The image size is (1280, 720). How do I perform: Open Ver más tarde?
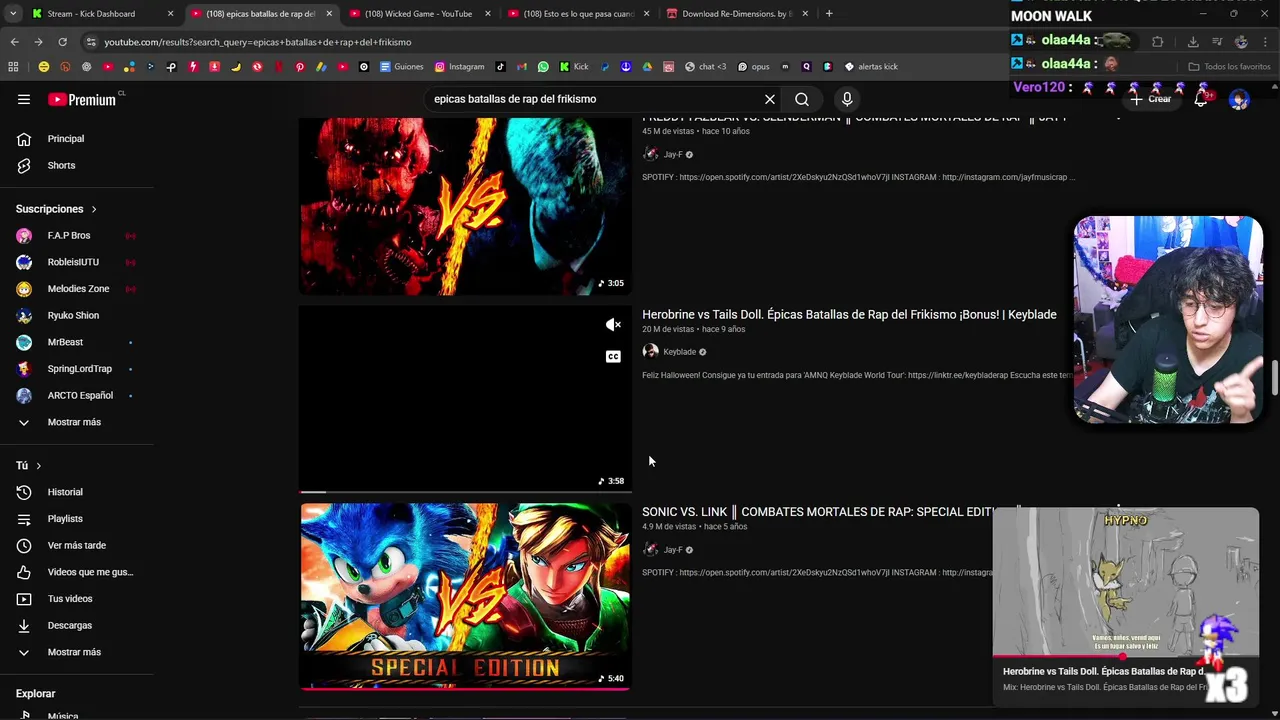click(76, 545)
